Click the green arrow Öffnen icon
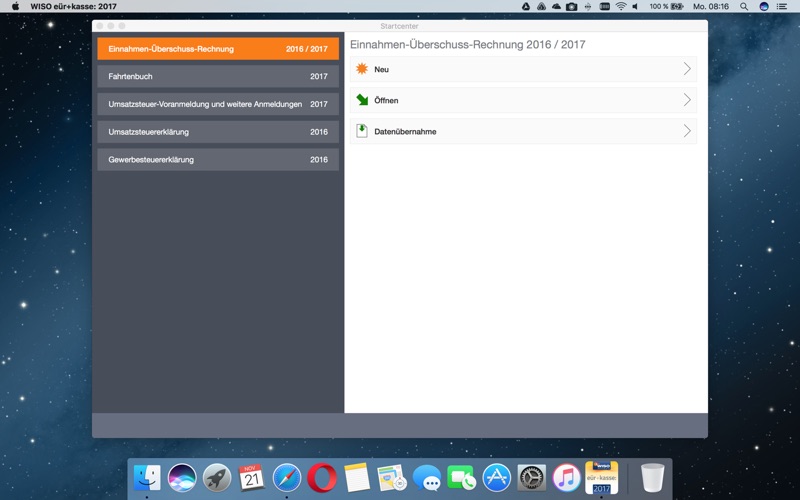This screenshot has height=500, width=800. click(362, 100)
